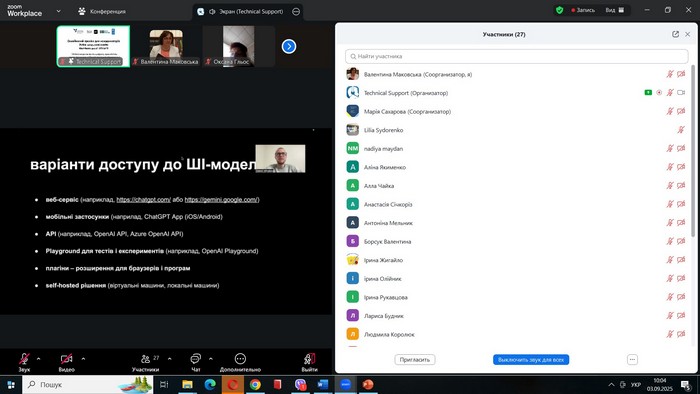700x394 pixels.
Task: Click the Найти участника search field
Action: tap(517, 56)
